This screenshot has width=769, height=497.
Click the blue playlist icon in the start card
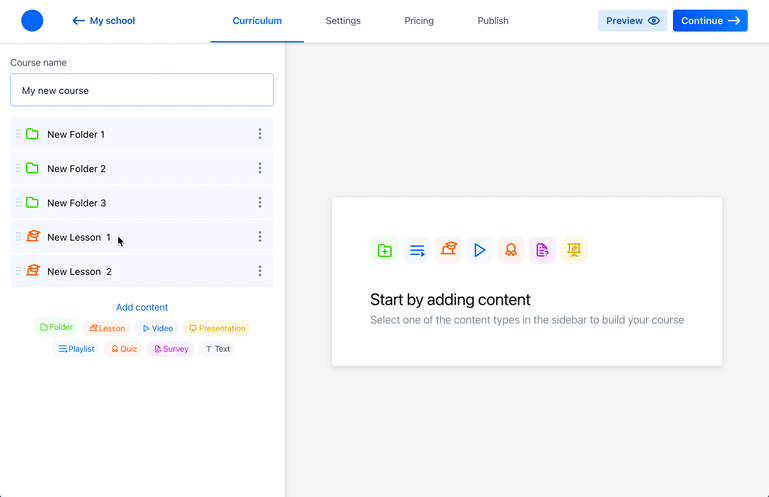417,250
